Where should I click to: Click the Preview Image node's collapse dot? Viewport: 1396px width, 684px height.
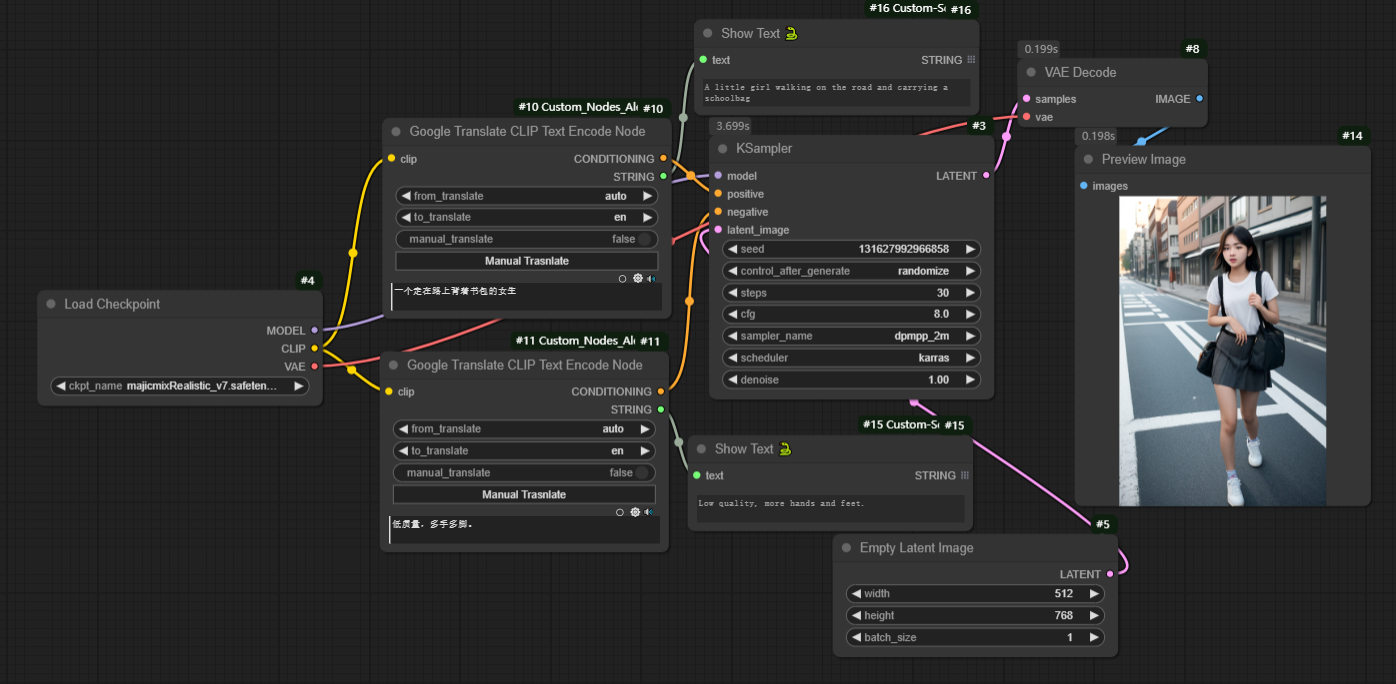(1088, 160)
